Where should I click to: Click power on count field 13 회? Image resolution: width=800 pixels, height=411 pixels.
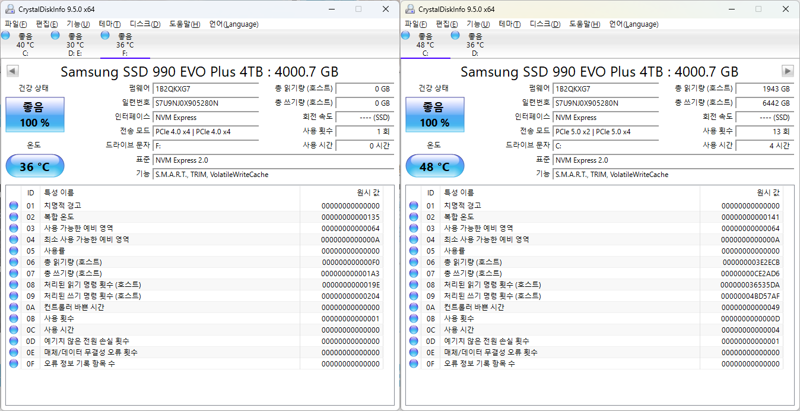tap(764, 132)
